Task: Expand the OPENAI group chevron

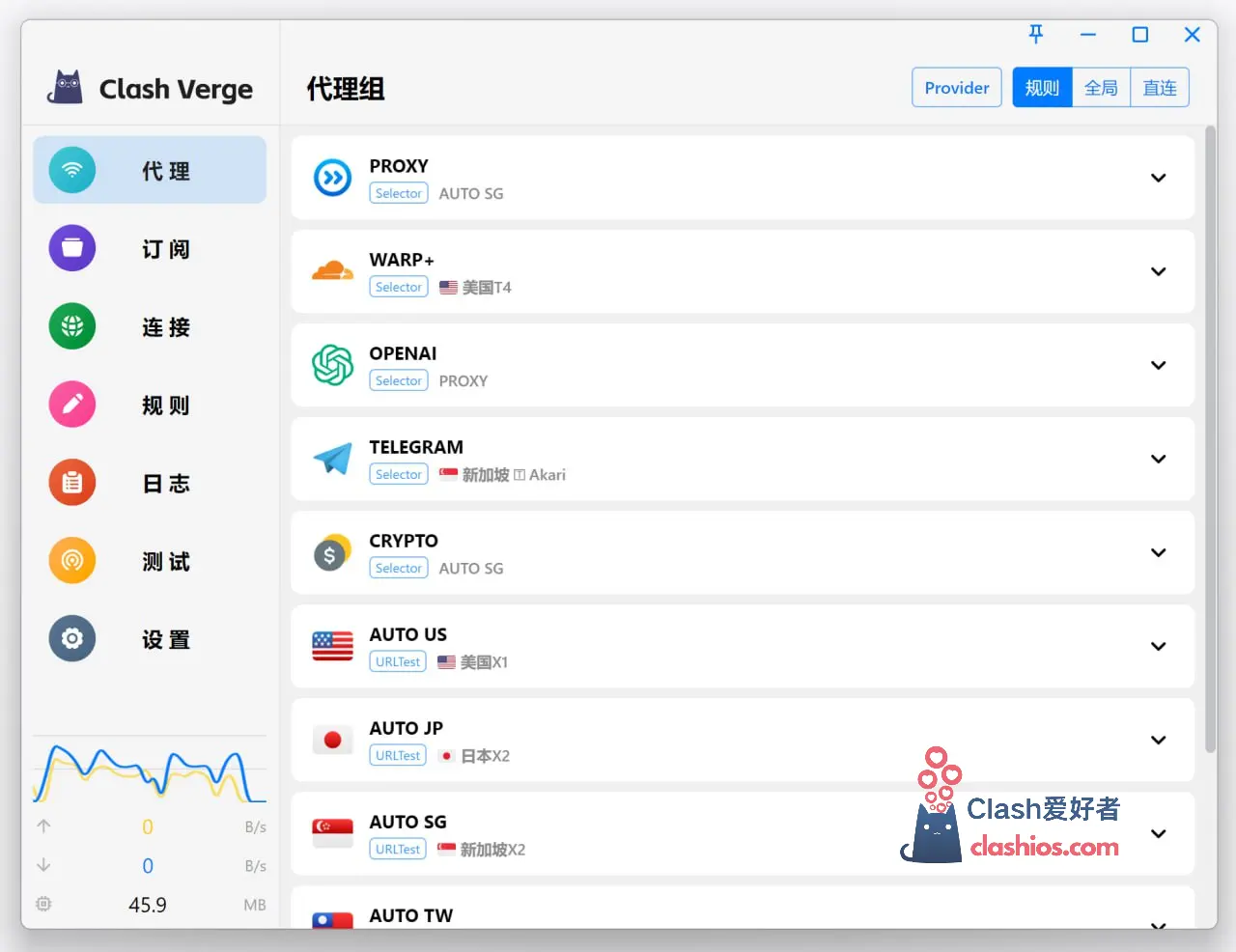Action: point(1159,365)
